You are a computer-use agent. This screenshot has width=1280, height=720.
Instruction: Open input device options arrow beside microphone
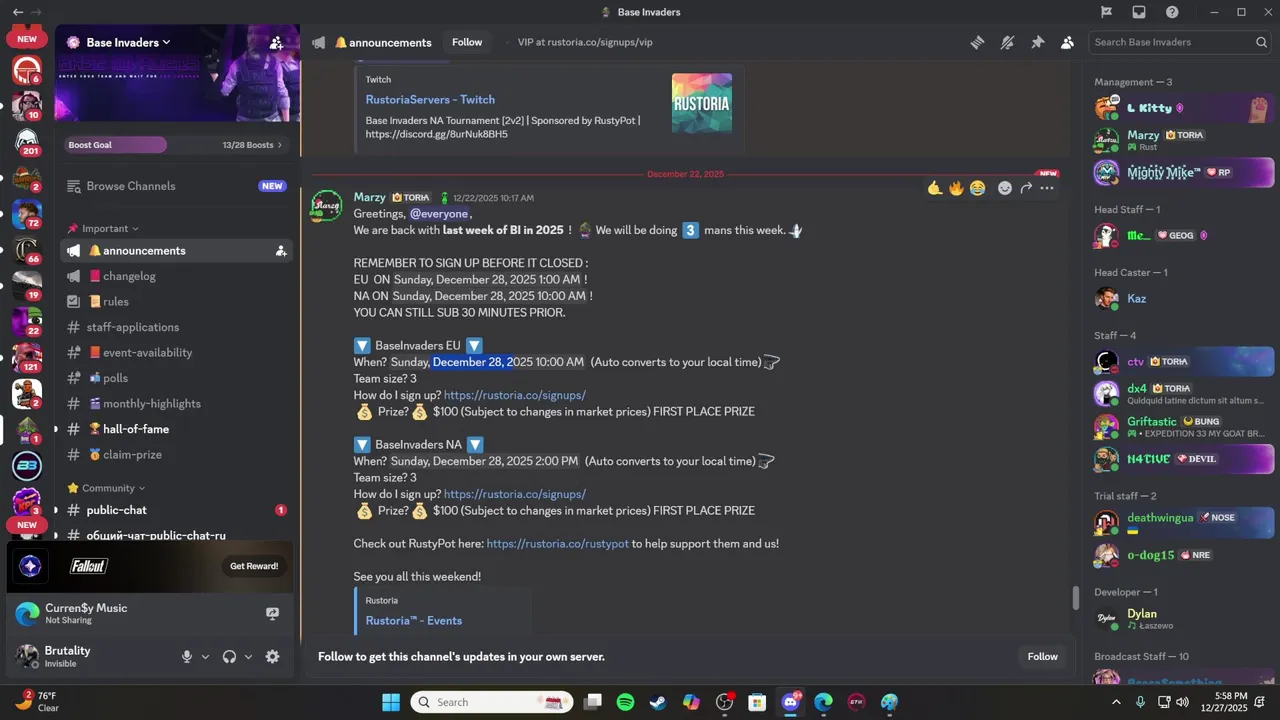[x=205, y=657]
